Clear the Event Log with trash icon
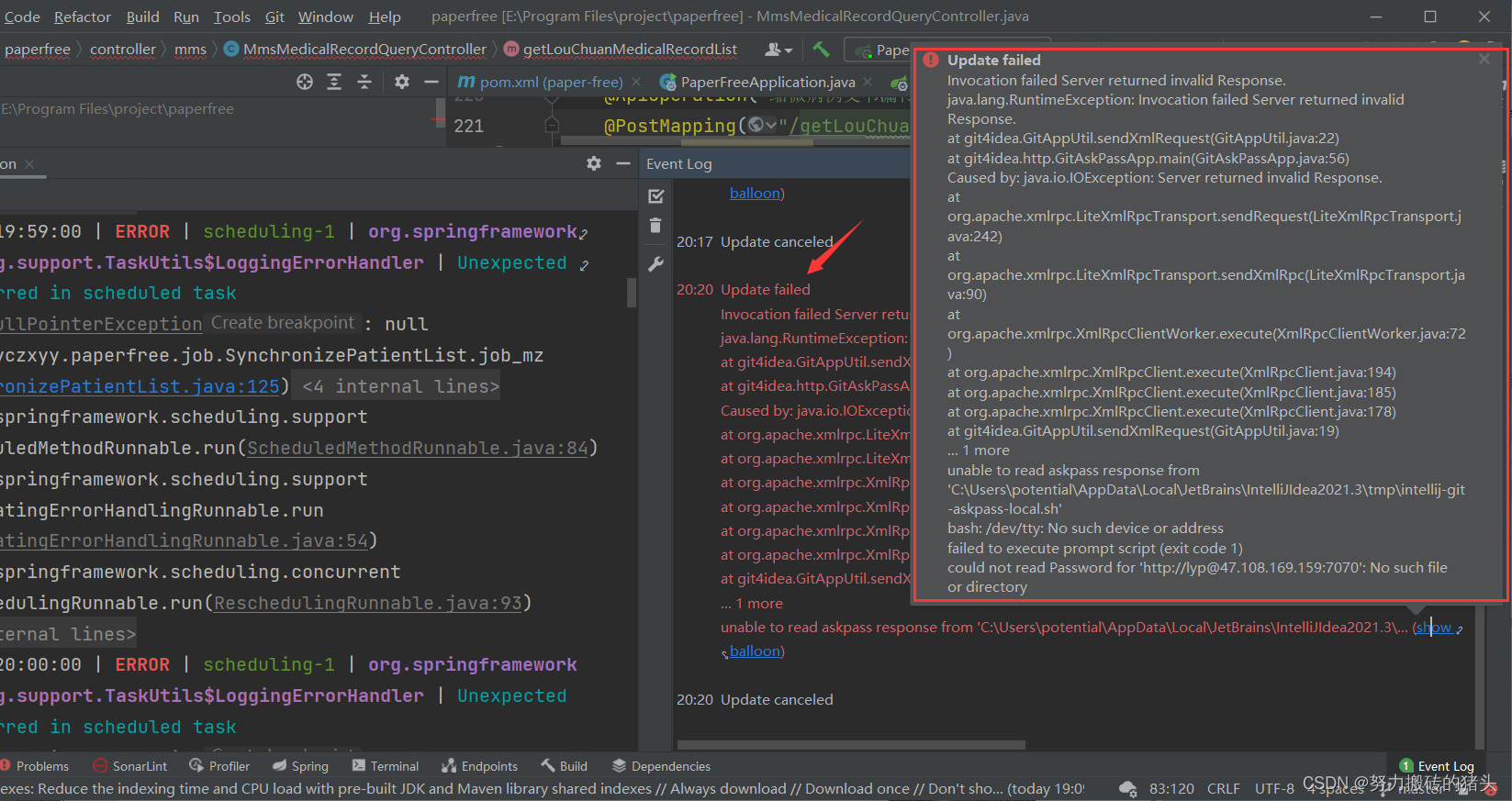 [655, 226]
